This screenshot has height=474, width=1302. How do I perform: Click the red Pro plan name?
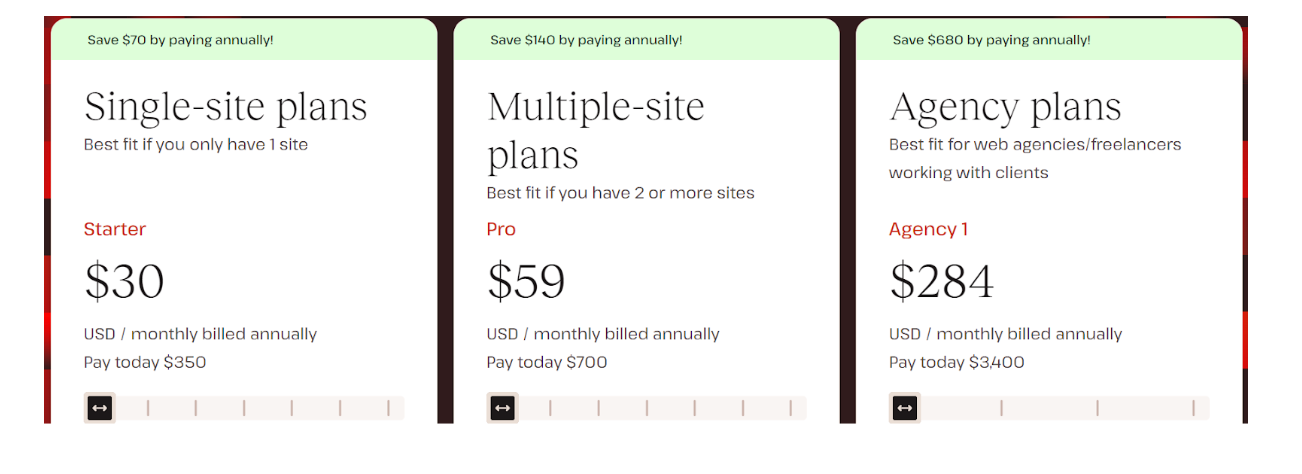(501, 229)
